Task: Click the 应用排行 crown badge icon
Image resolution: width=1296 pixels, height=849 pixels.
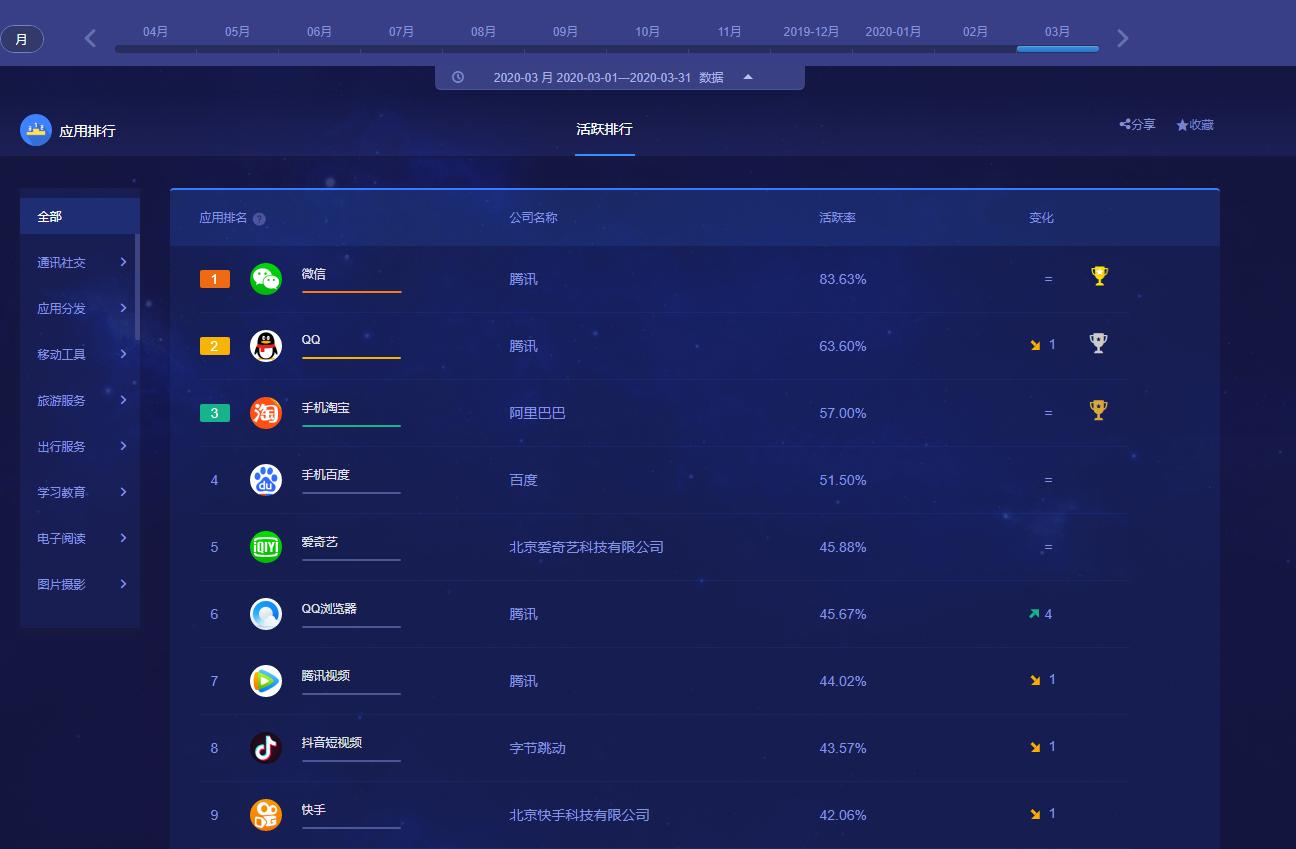Action: tap(36, 129)
